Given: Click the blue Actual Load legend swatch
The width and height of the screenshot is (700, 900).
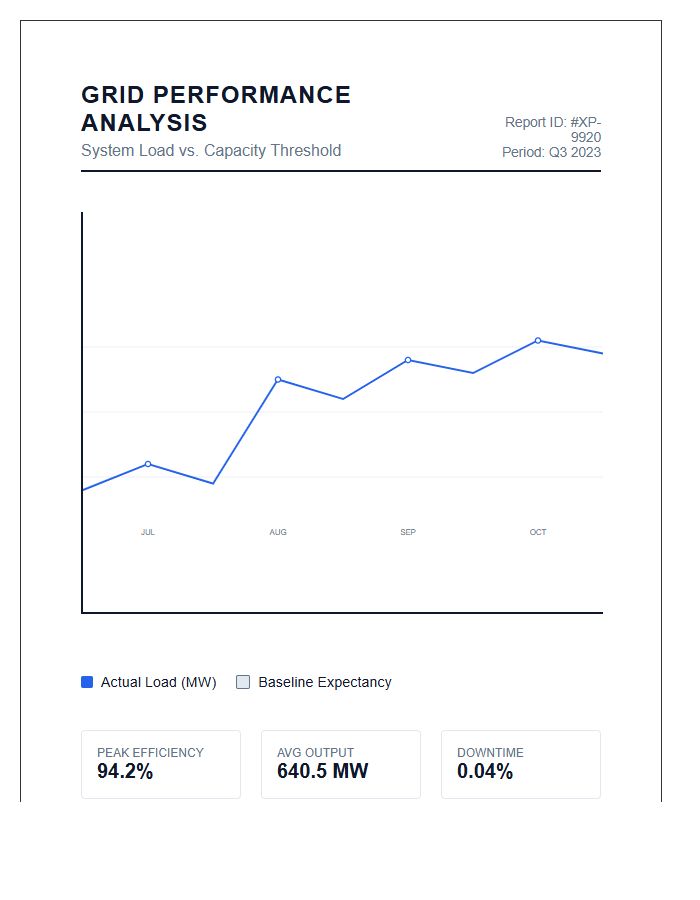Looking at the screenshot, I should 87,682.
